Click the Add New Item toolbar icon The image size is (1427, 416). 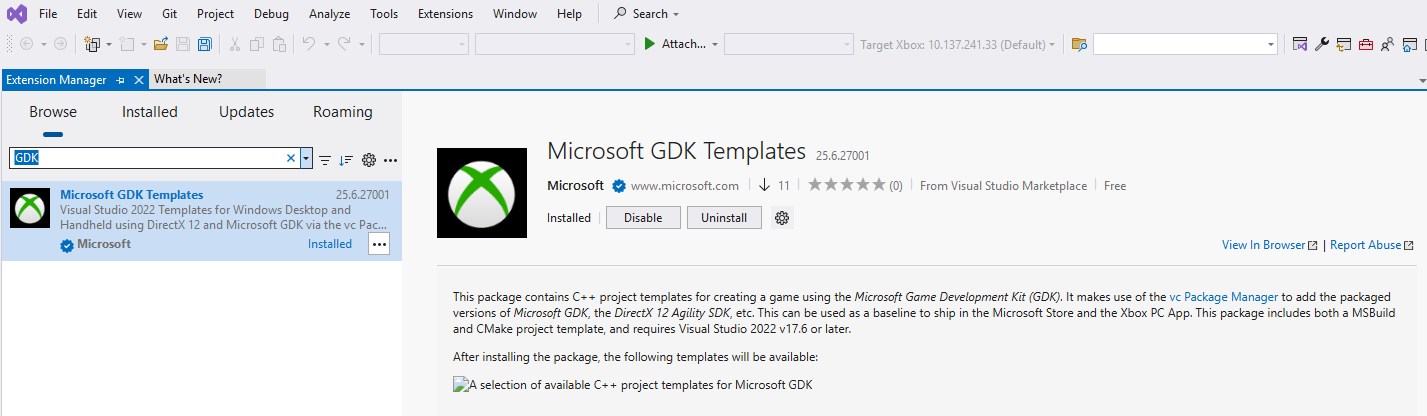[127, 44]
